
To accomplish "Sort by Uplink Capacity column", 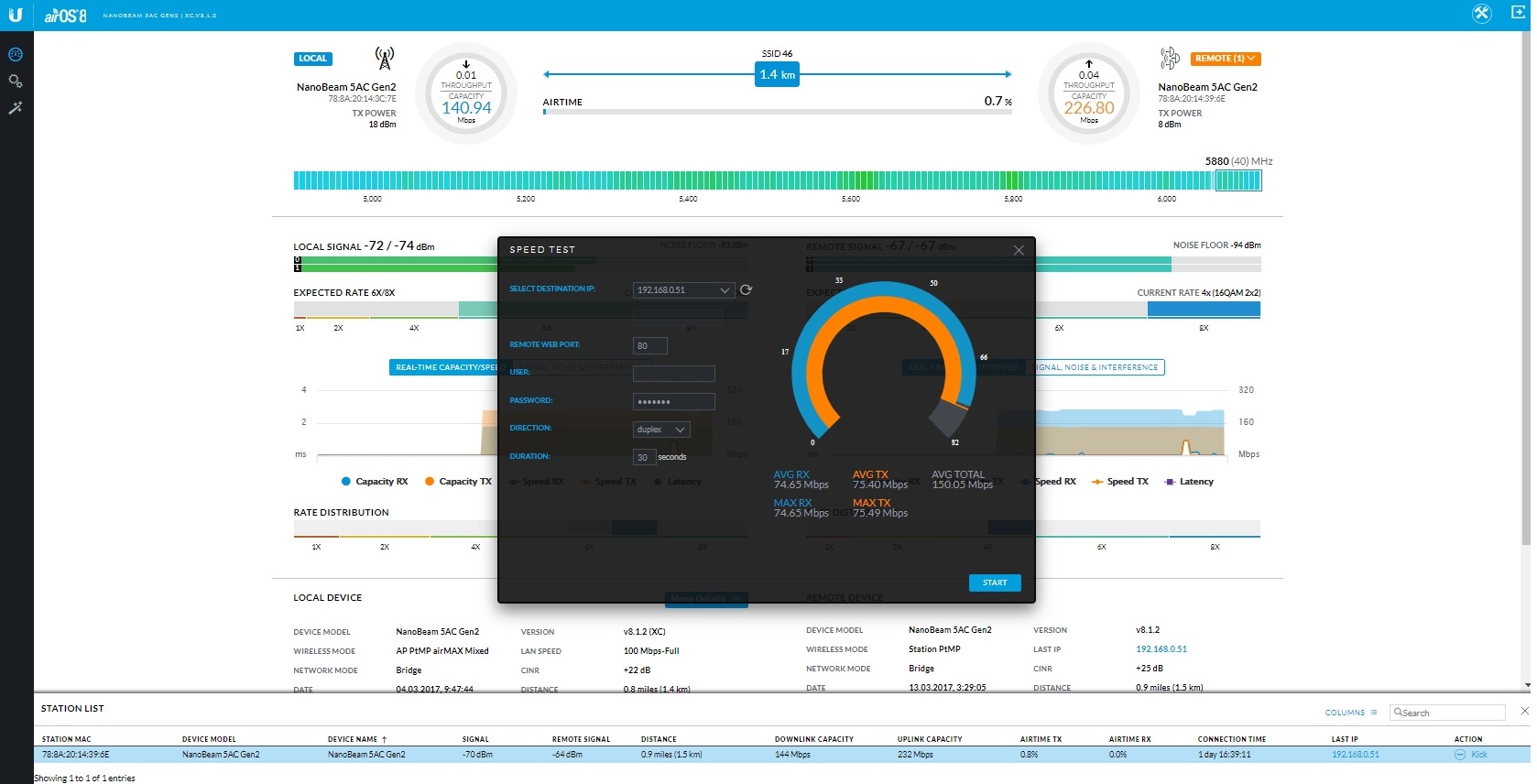I will [x=930, y=739].
